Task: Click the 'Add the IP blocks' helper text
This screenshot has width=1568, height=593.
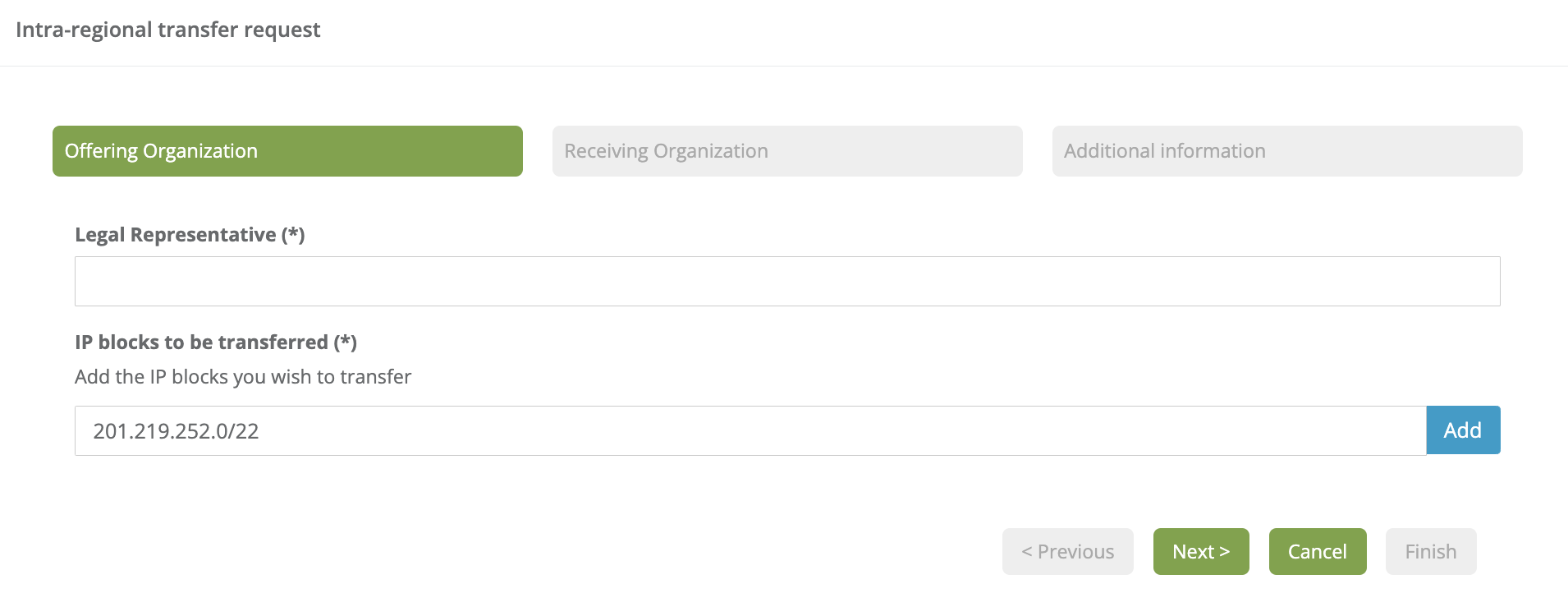Action: (x=243, y=377)
